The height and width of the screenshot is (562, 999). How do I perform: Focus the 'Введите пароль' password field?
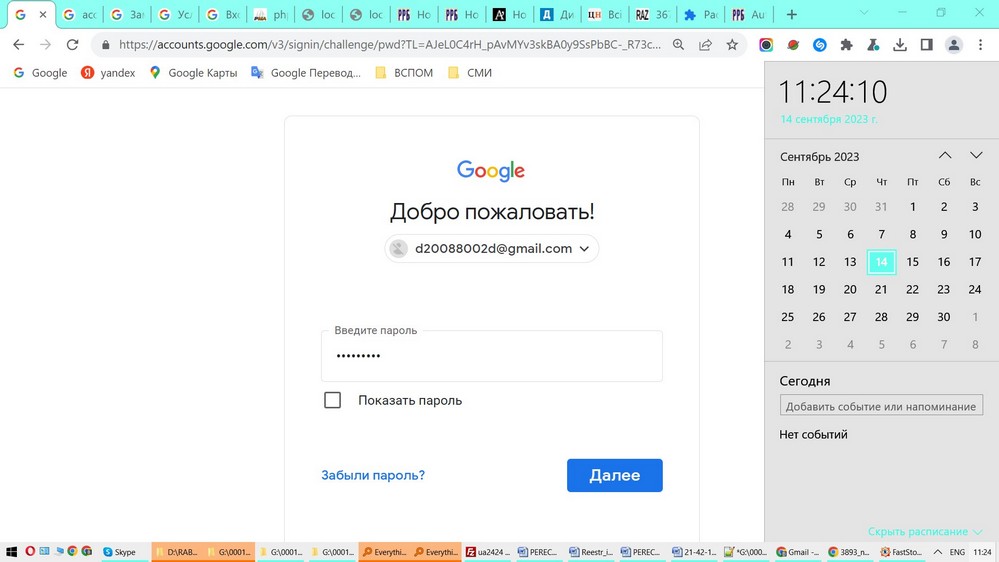click(492, 356)
